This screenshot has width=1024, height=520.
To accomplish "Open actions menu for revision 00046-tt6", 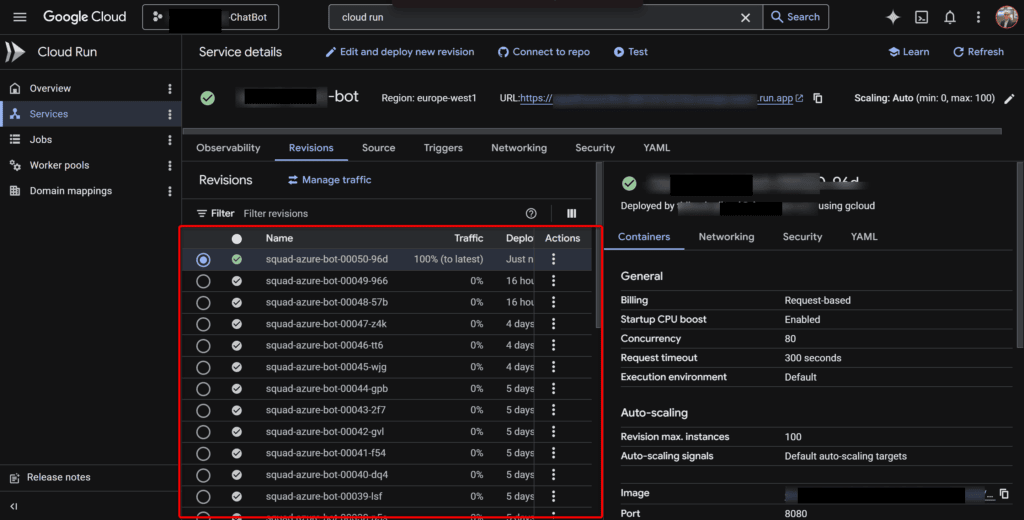I will pyautogui.click(x=553, y=345).
